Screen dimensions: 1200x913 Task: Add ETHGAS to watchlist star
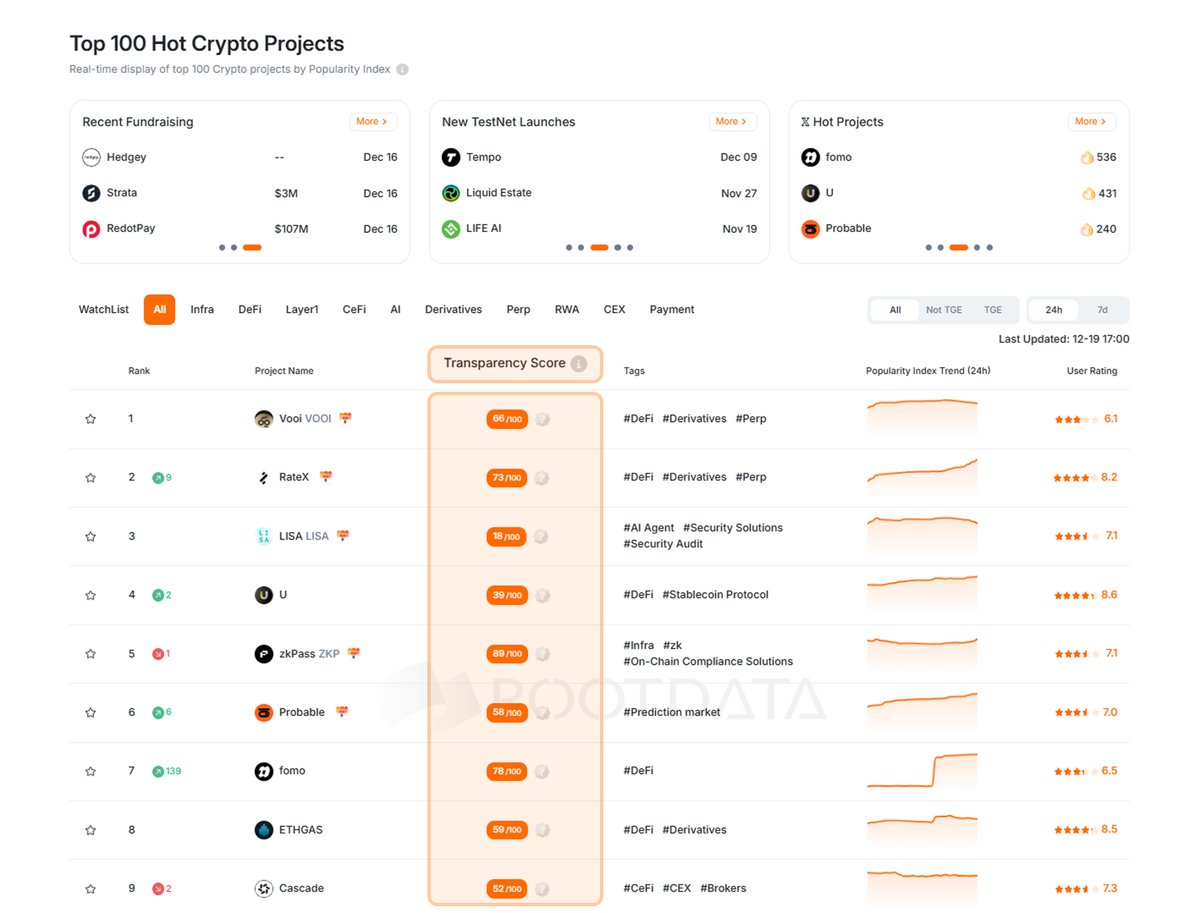[91, 830]
